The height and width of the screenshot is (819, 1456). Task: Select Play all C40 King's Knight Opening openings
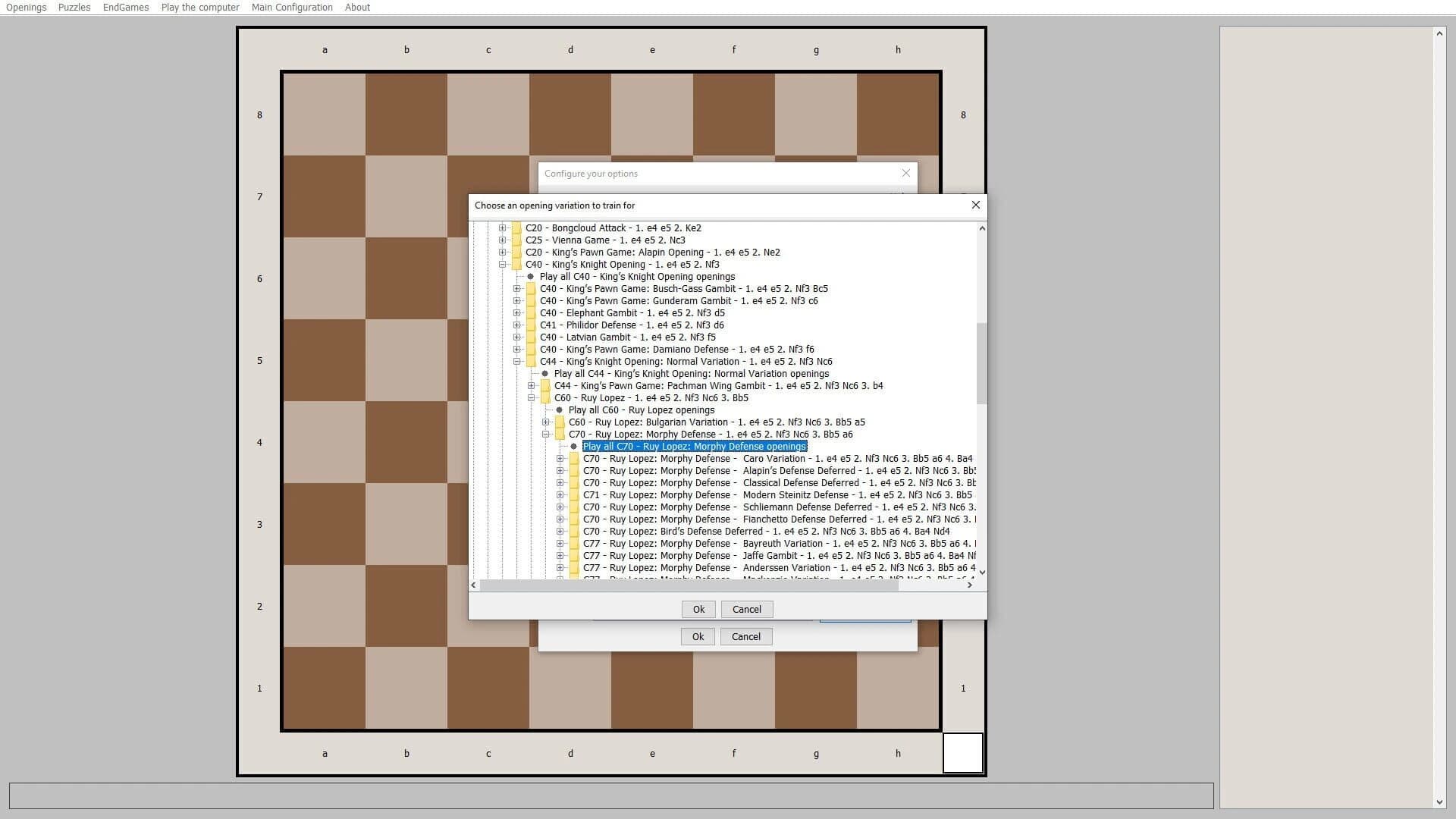pyautogui.click(x=637, y=276)
